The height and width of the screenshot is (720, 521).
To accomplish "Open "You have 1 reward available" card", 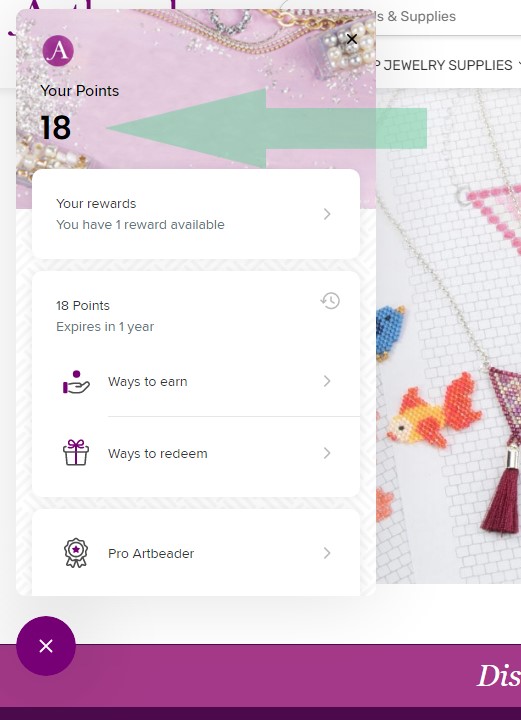I will coord(196,214).
